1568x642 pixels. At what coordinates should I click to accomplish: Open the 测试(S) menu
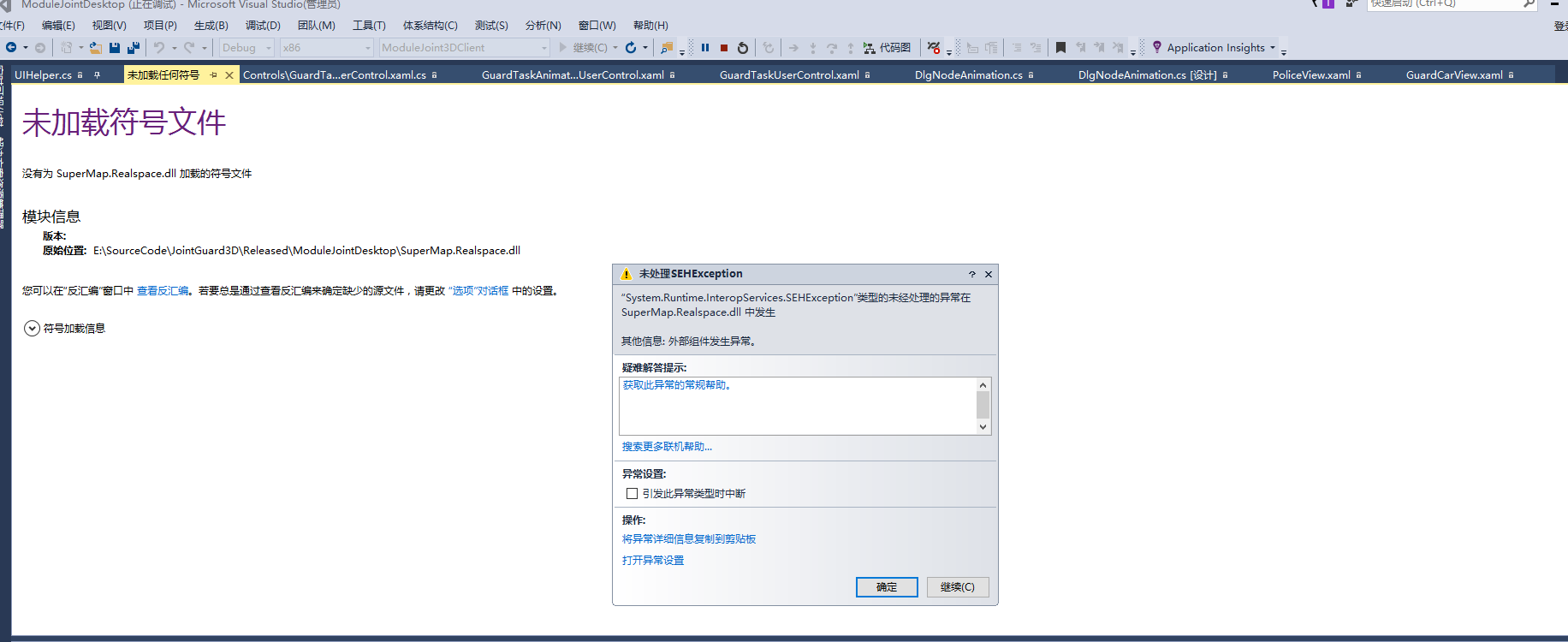[491, 26]
